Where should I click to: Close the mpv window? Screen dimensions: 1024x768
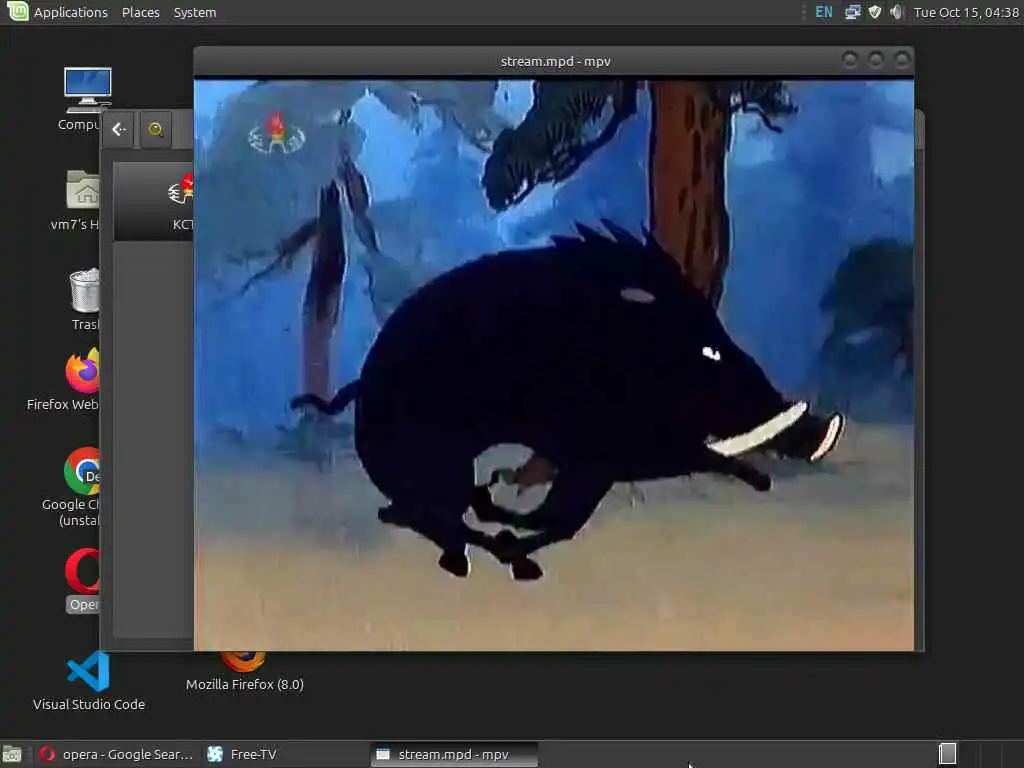coord(902,61)
